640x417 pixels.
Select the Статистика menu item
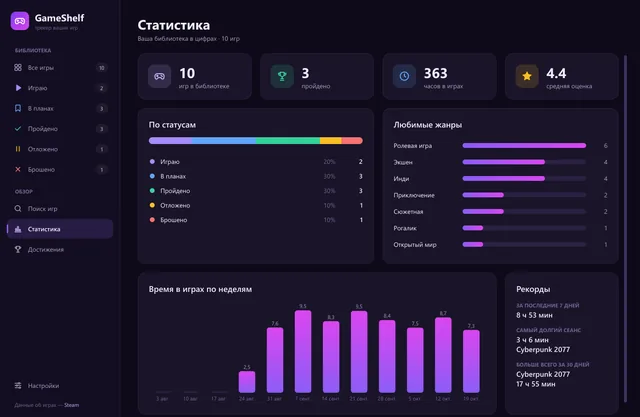(x=60, y=229)
